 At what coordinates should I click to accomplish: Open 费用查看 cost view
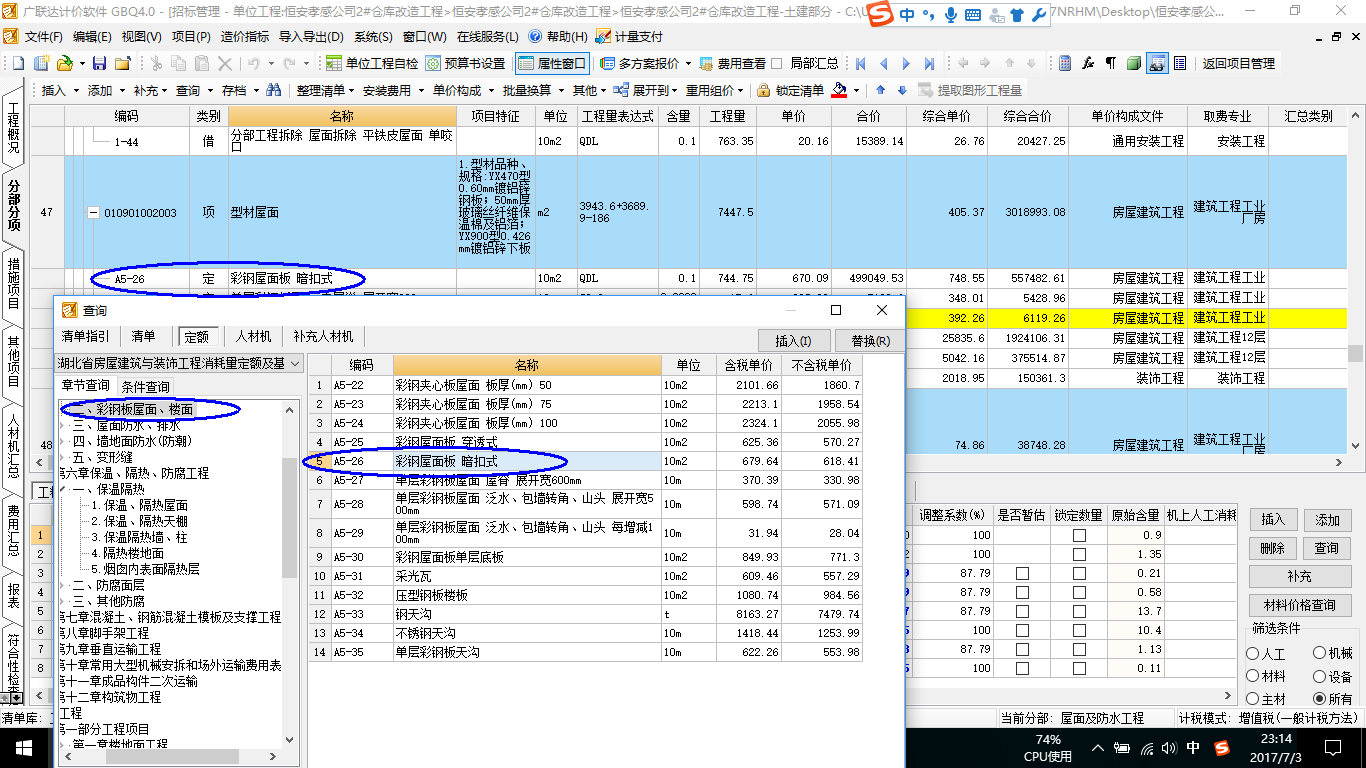coord(732,63)
